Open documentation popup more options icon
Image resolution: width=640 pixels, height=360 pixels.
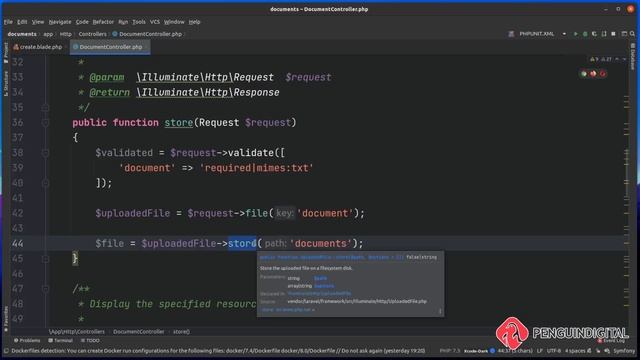(440, 311)
